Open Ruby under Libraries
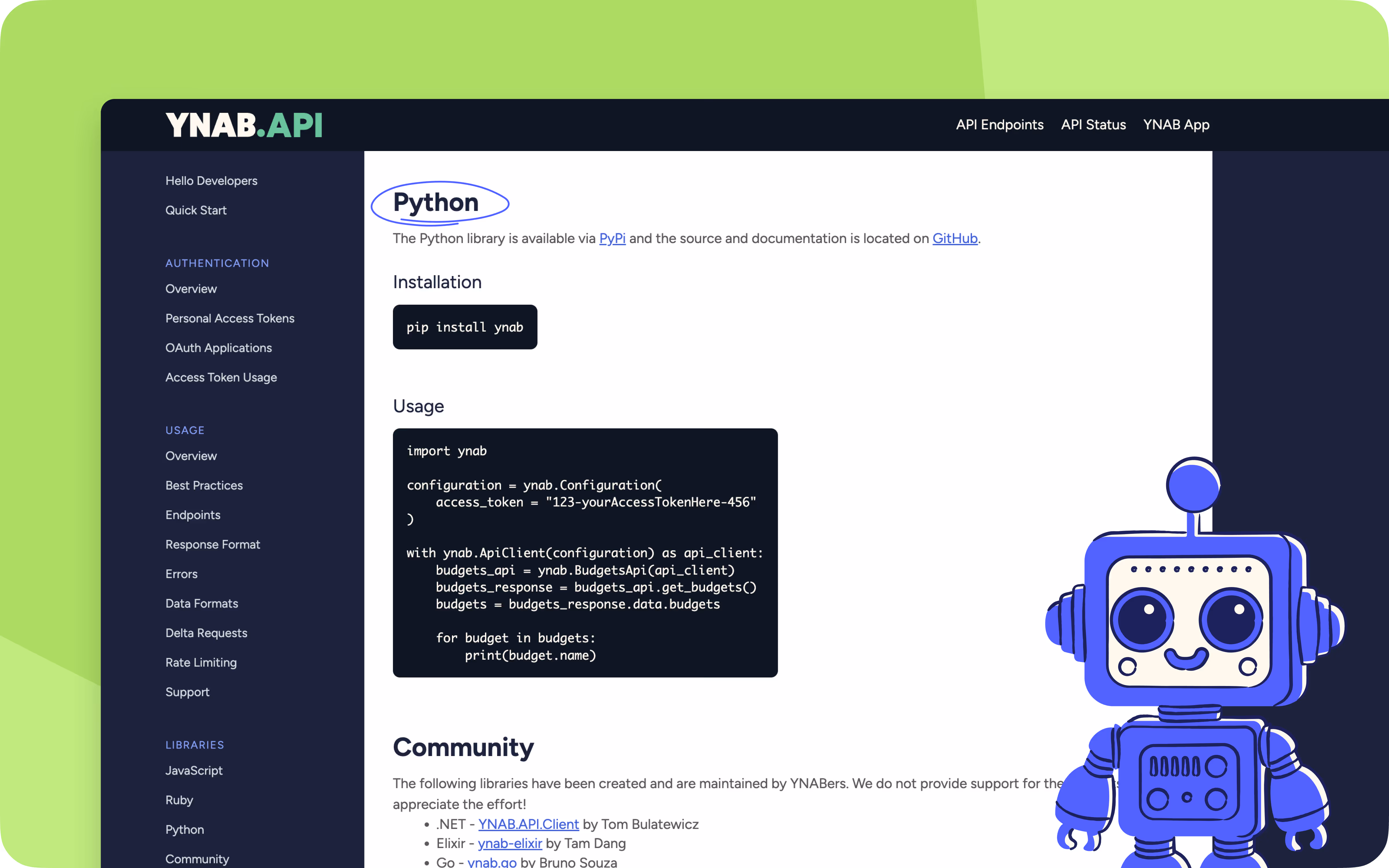 click(x=179, y=800)
